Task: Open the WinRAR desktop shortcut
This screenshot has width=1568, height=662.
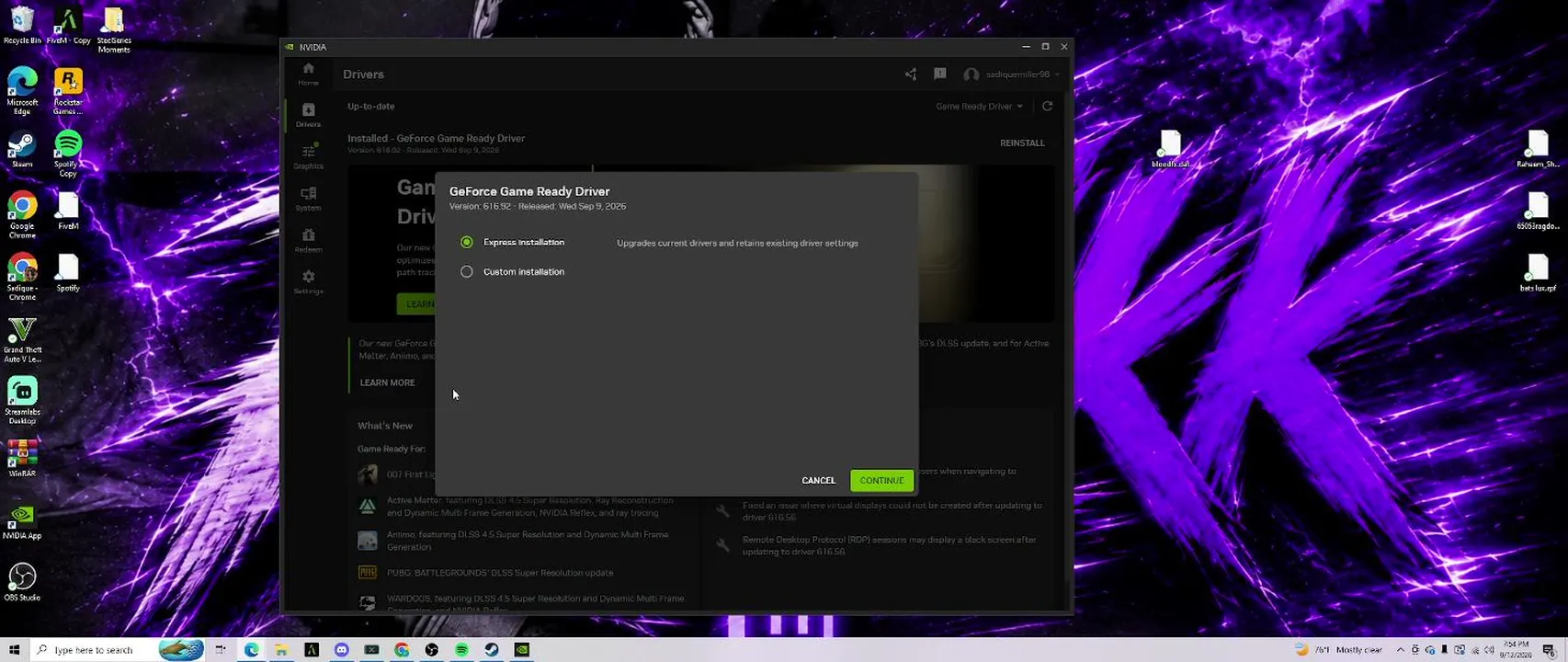Action: coord(22,458)
